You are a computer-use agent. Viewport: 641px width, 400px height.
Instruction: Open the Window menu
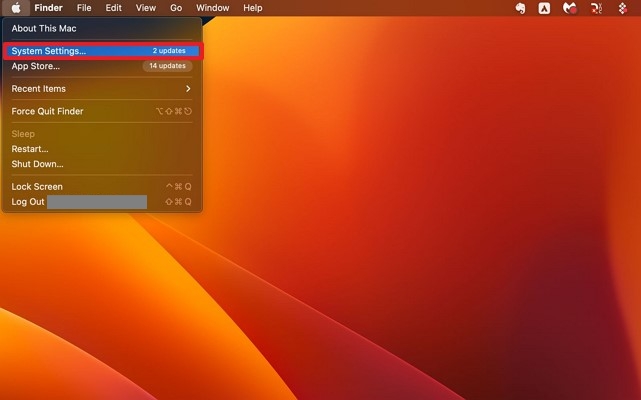(212, 8)
